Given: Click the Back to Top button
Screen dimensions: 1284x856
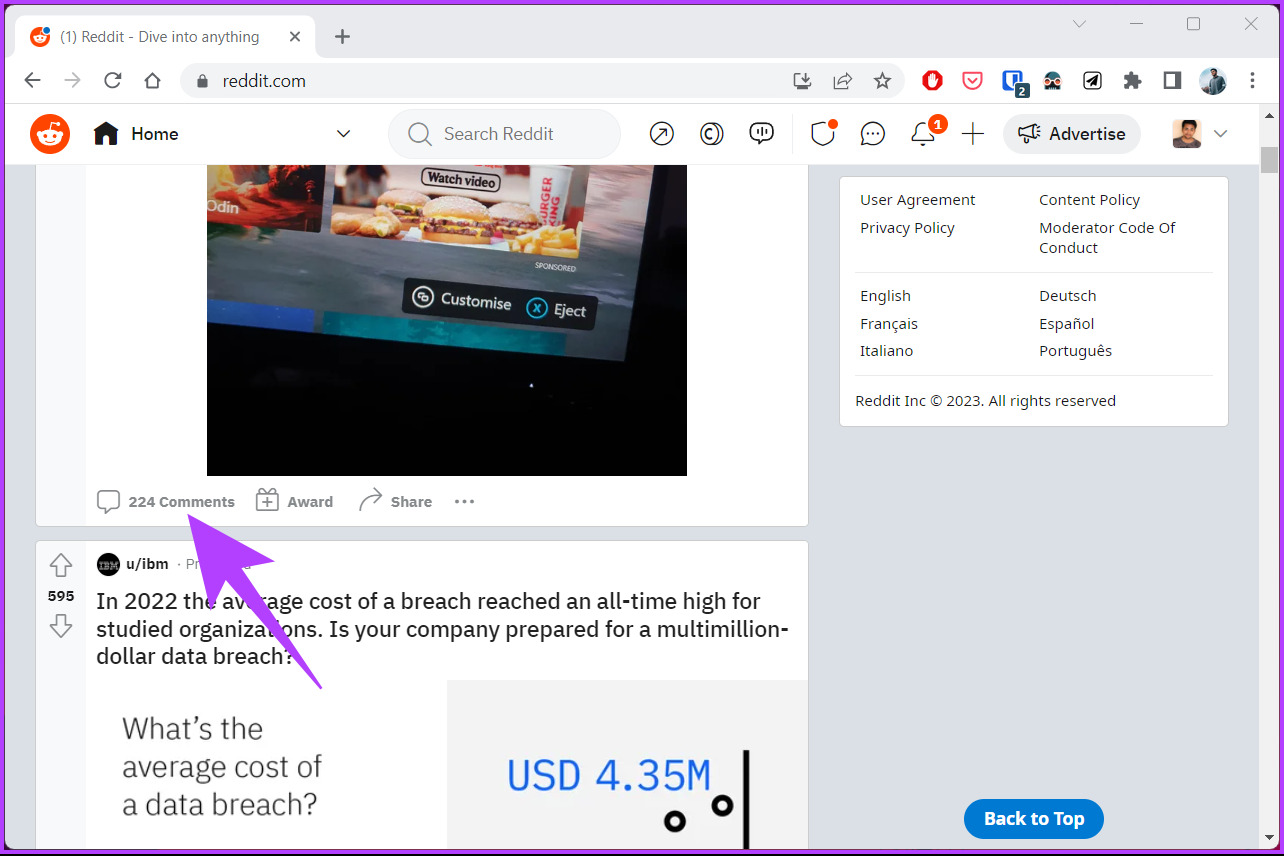Looking at the screenshot, I should coord(1033,818).
